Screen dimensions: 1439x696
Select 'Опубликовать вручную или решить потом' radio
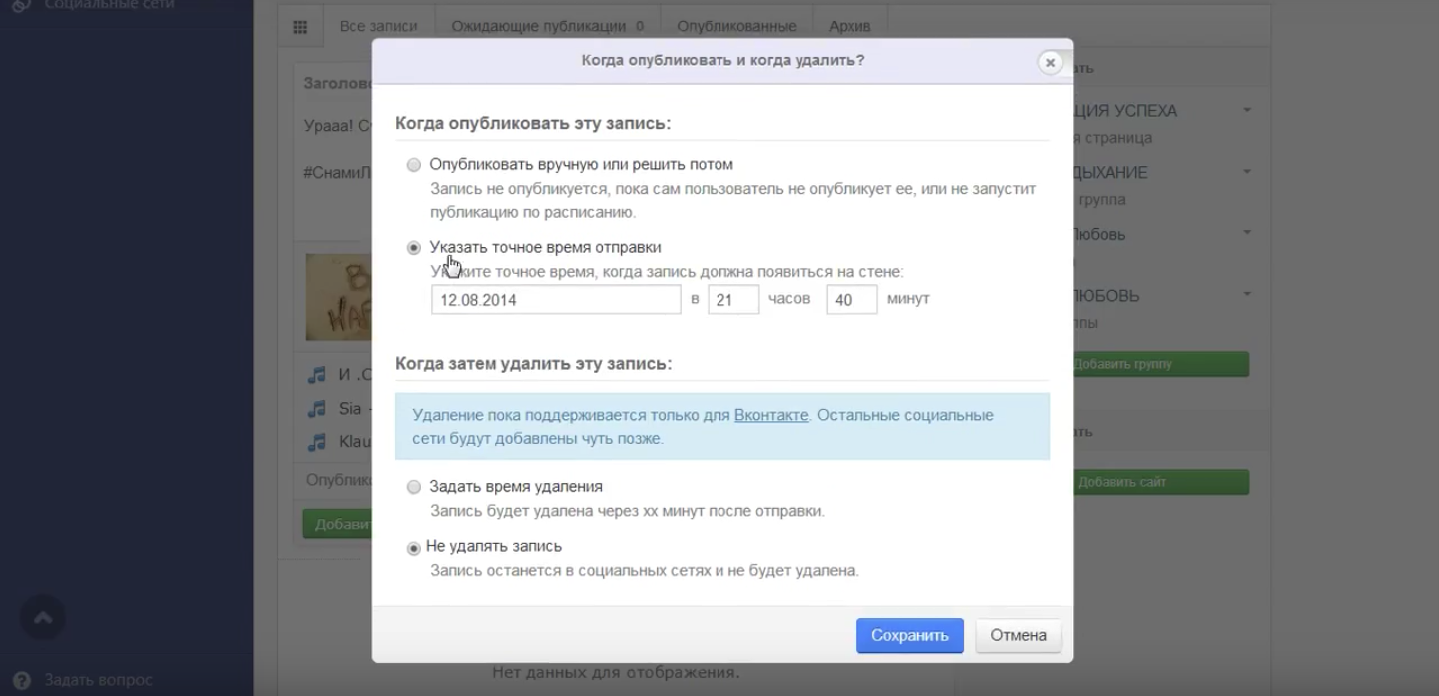point(414,165)
